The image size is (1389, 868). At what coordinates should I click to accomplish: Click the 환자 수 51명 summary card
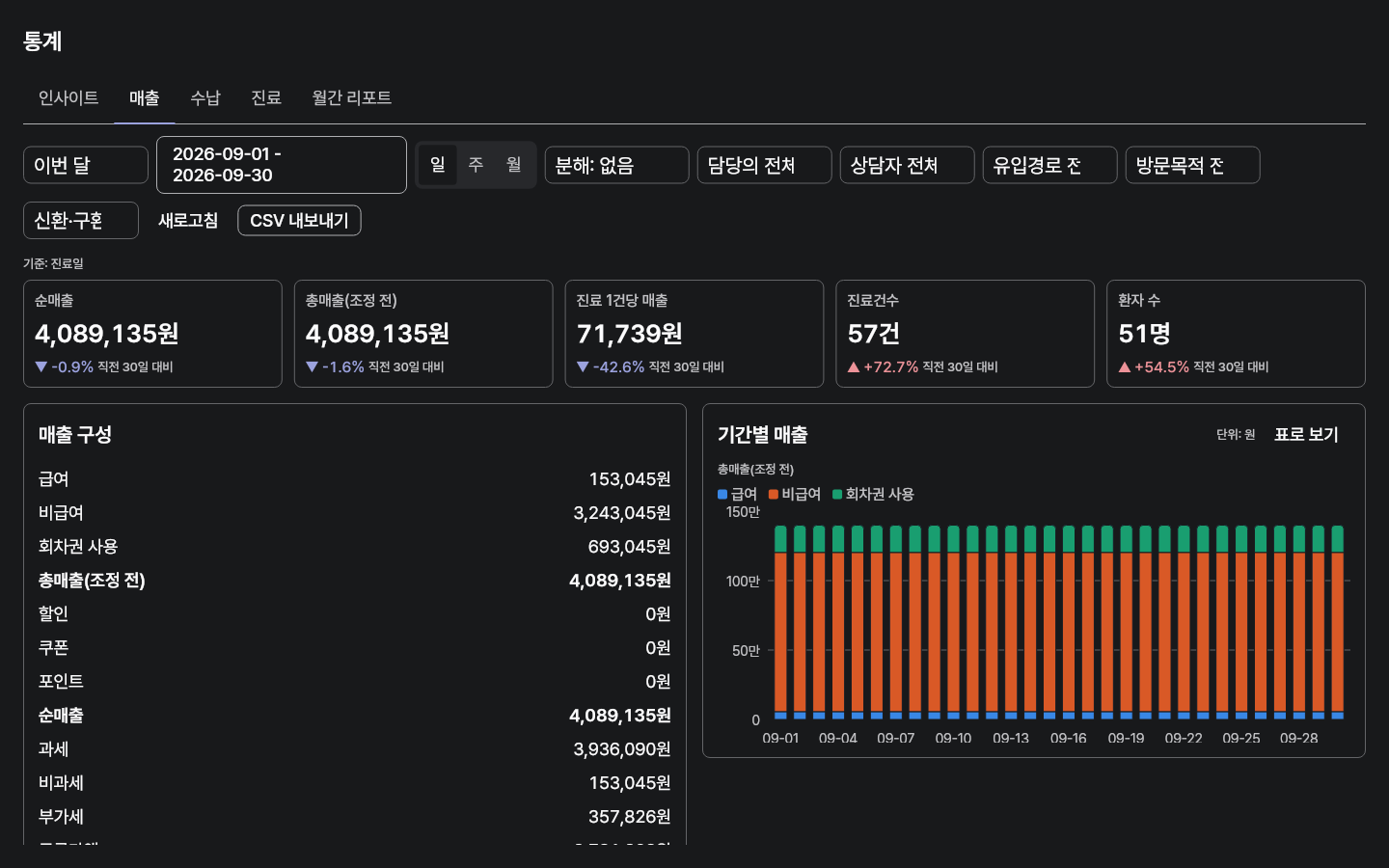(x=1237, y=334)
